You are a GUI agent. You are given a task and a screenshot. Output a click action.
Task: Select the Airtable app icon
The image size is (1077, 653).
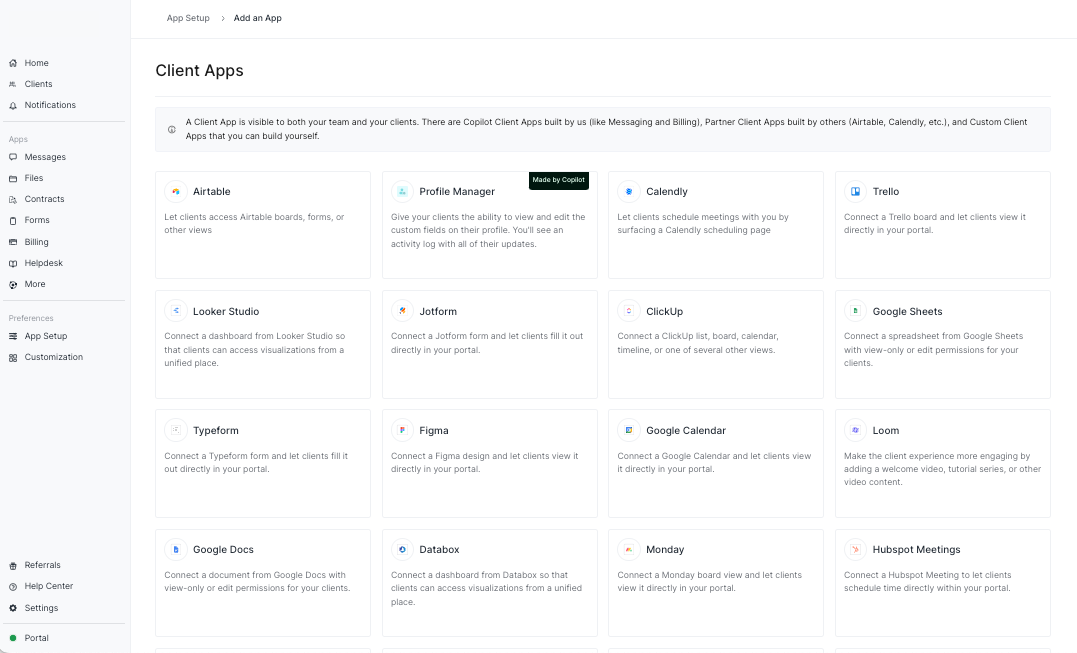tap(176, 191)
